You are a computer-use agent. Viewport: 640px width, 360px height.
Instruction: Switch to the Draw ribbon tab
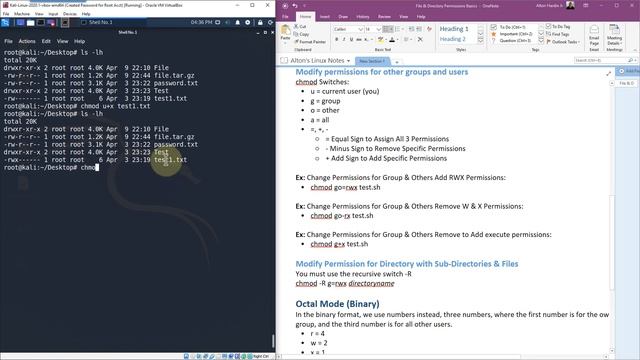(343, 17)
